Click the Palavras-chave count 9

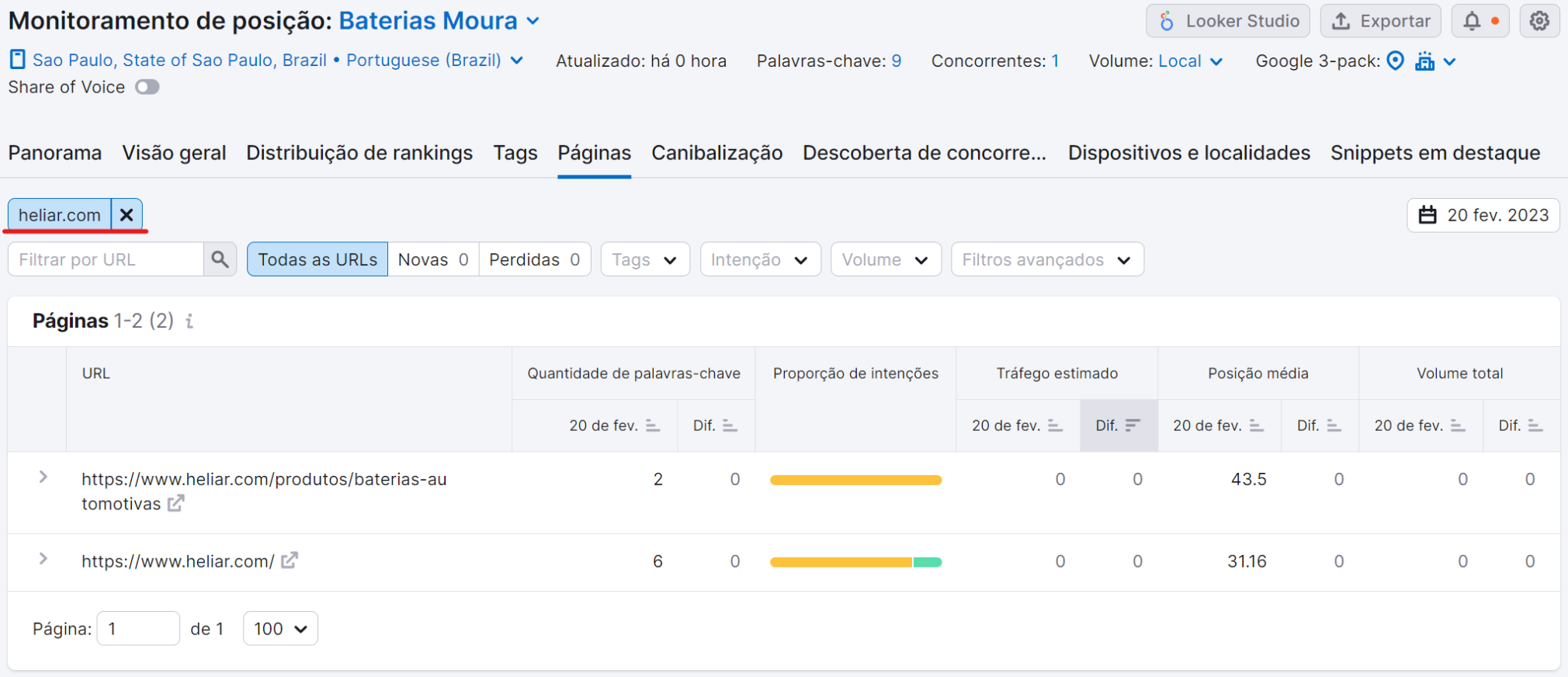point(897,61)
